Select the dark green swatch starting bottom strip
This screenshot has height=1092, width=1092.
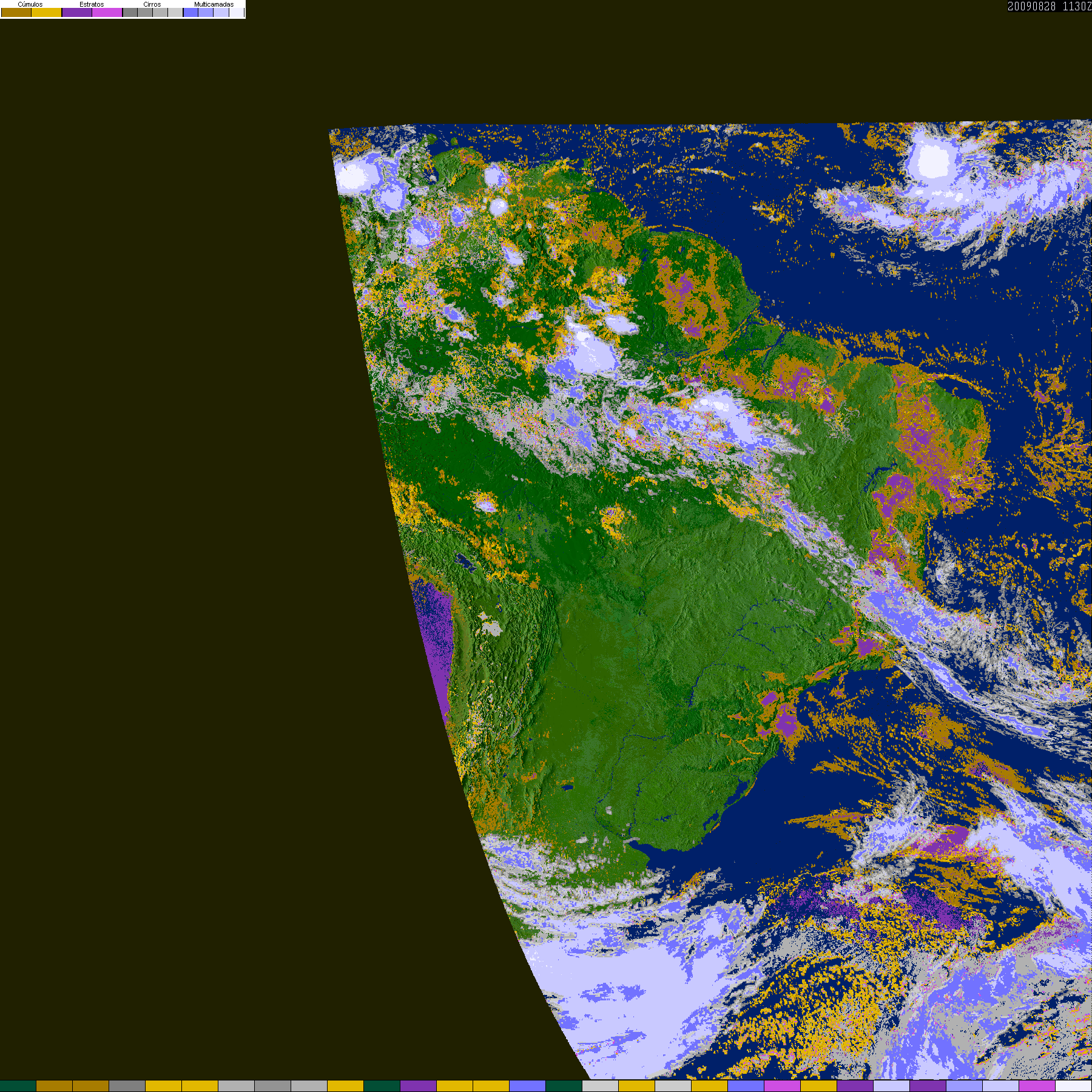pyautogui.click(x=18, y=1086)
